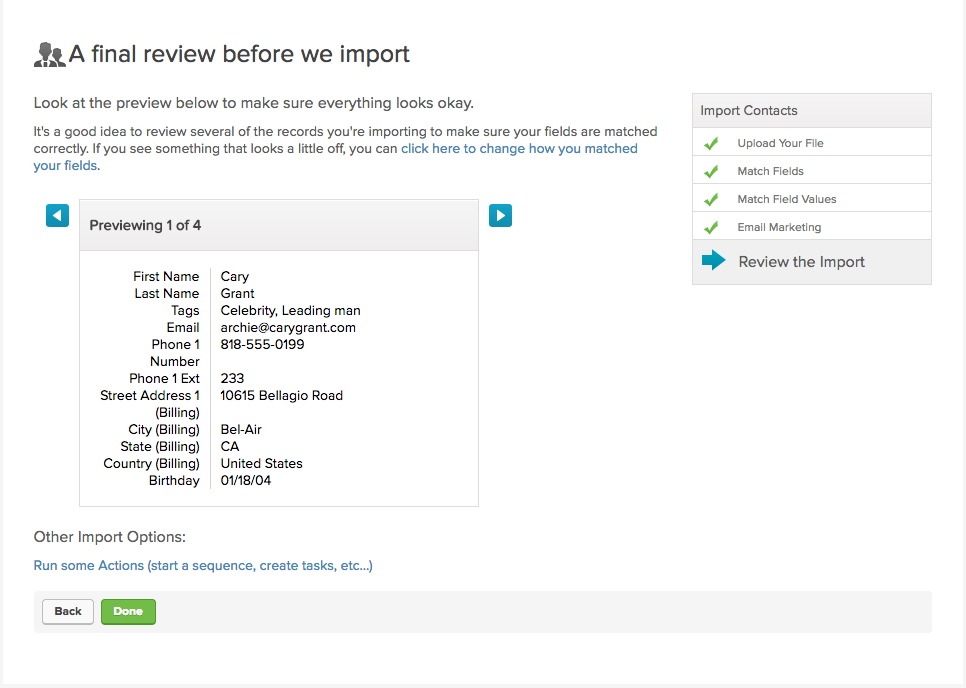
Task: Click the City (Billing) field label
Action: coord(164,429)
